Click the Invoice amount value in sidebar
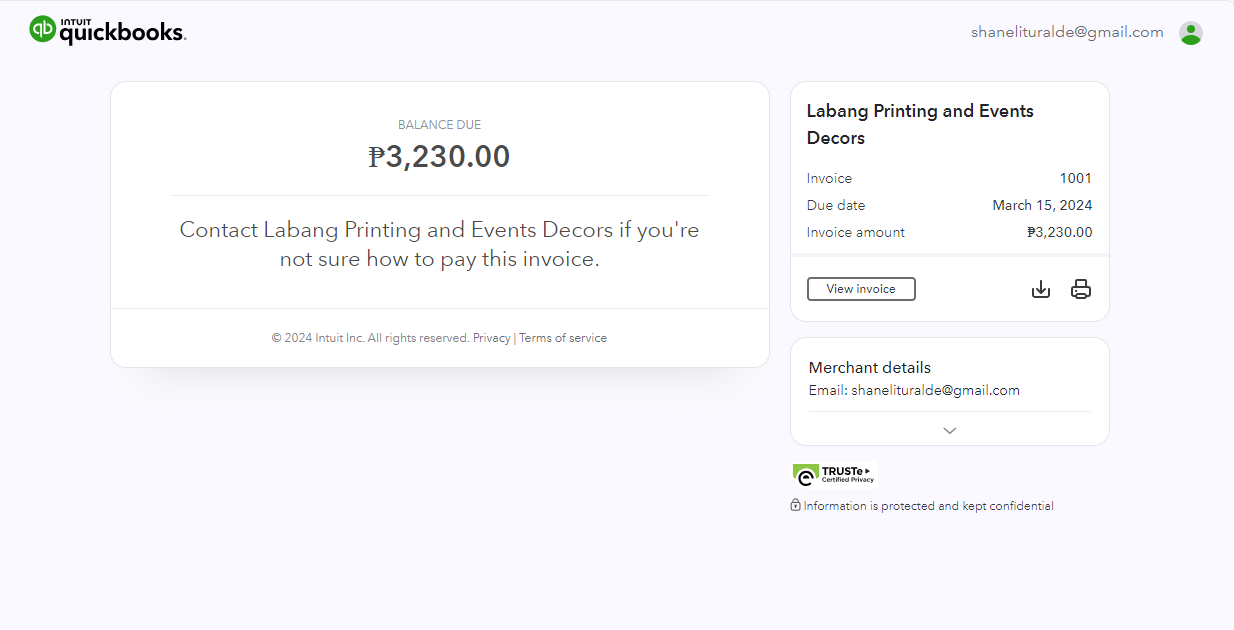Screen dimensions: 1234x630 [x=1060, y=232]
